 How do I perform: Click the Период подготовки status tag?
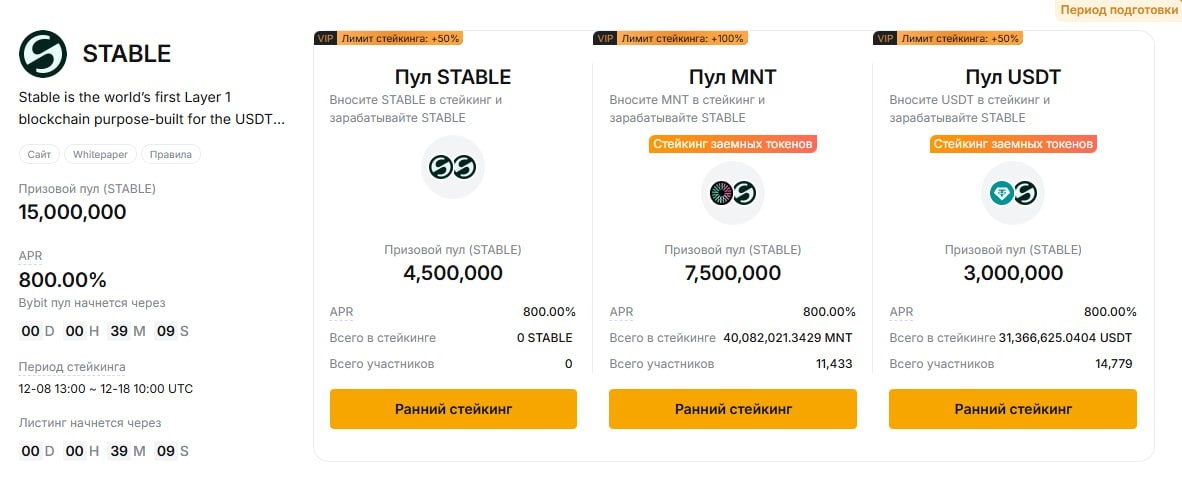(1119, 9)
